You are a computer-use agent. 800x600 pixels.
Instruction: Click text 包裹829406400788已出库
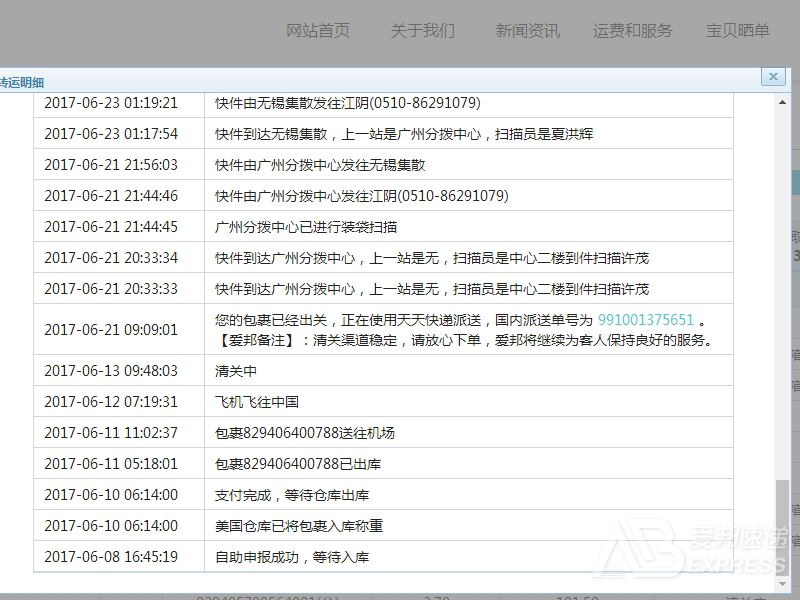point(298,464)
